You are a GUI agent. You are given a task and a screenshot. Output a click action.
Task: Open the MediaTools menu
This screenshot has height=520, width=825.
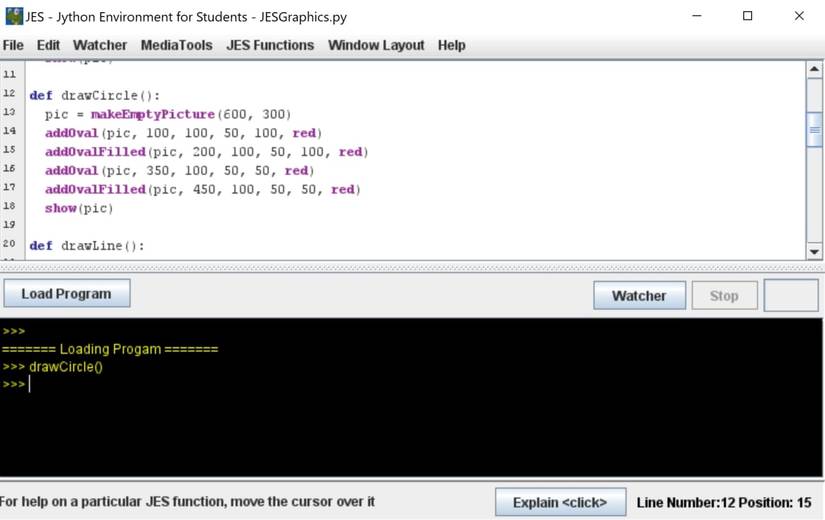tap(176, 45)
